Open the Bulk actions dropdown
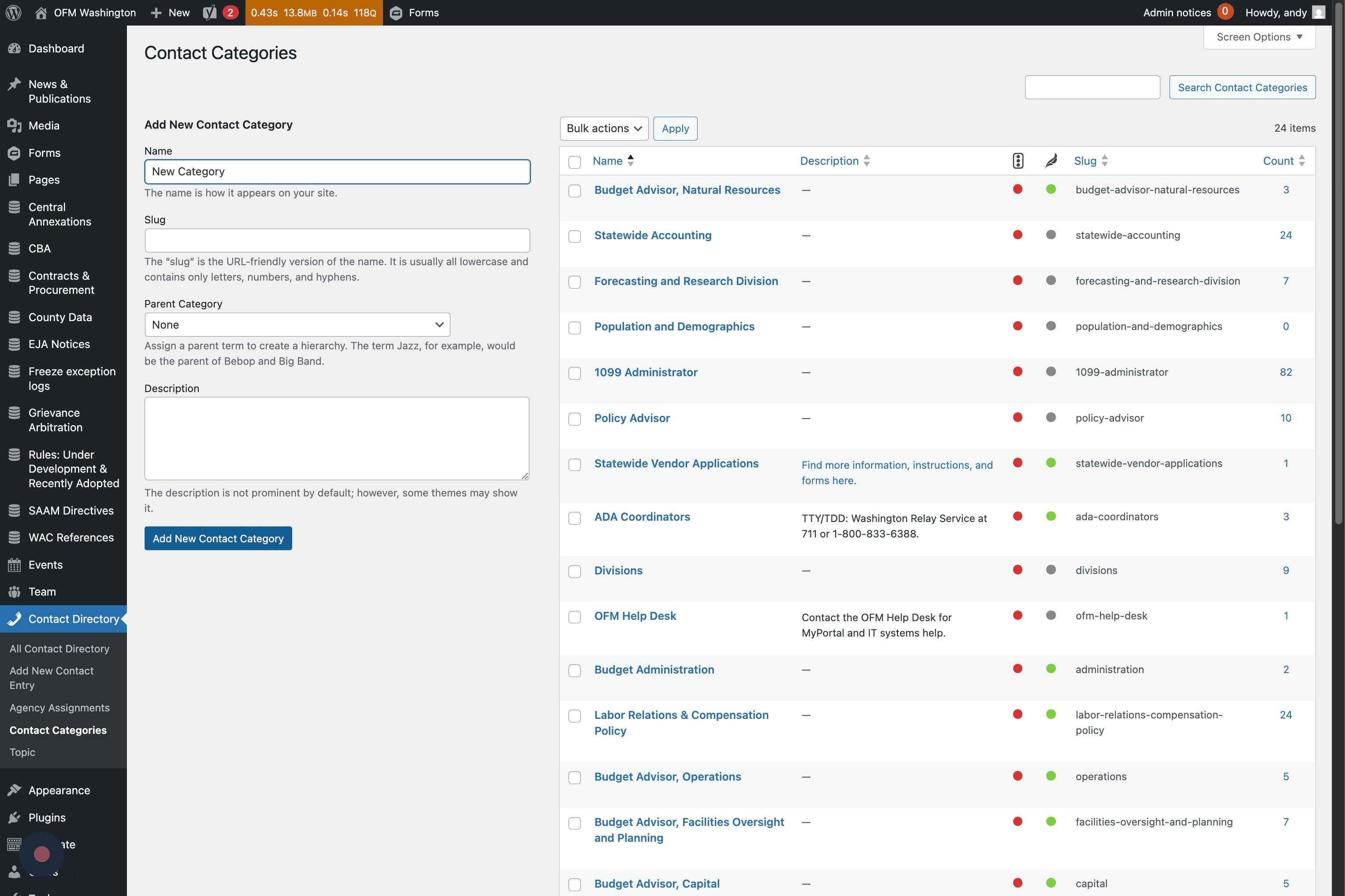 point(604,129)
